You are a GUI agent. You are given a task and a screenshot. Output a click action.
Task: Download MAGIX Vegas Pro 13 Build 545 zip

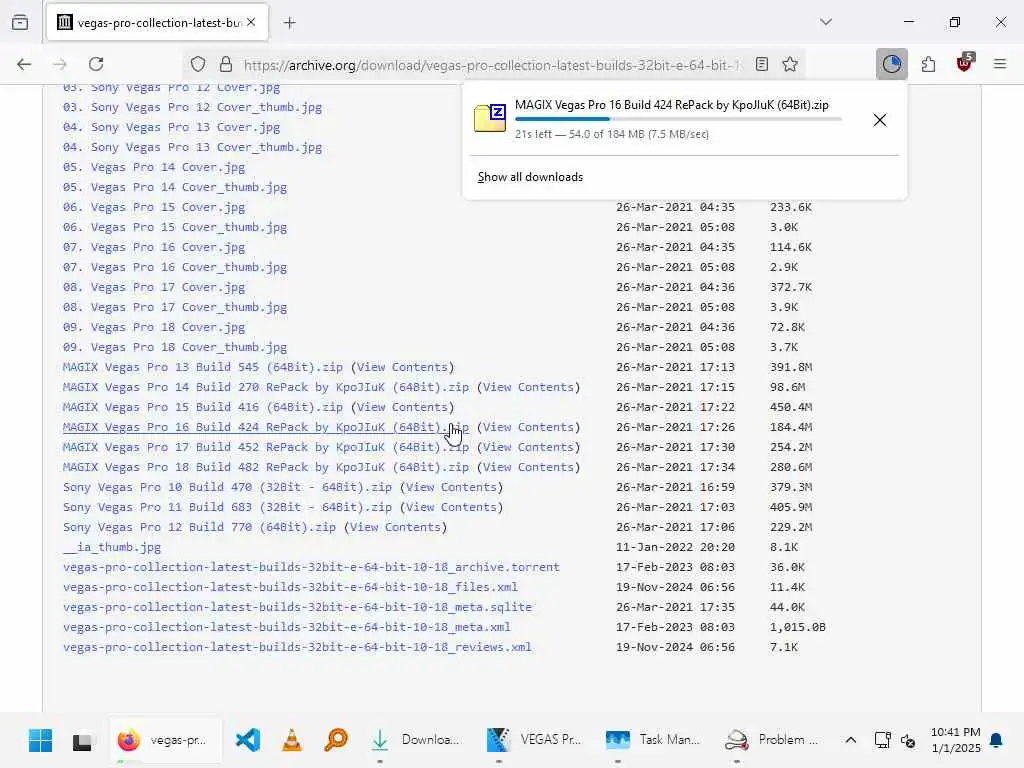pyautogui.click(x=202, y=367)
